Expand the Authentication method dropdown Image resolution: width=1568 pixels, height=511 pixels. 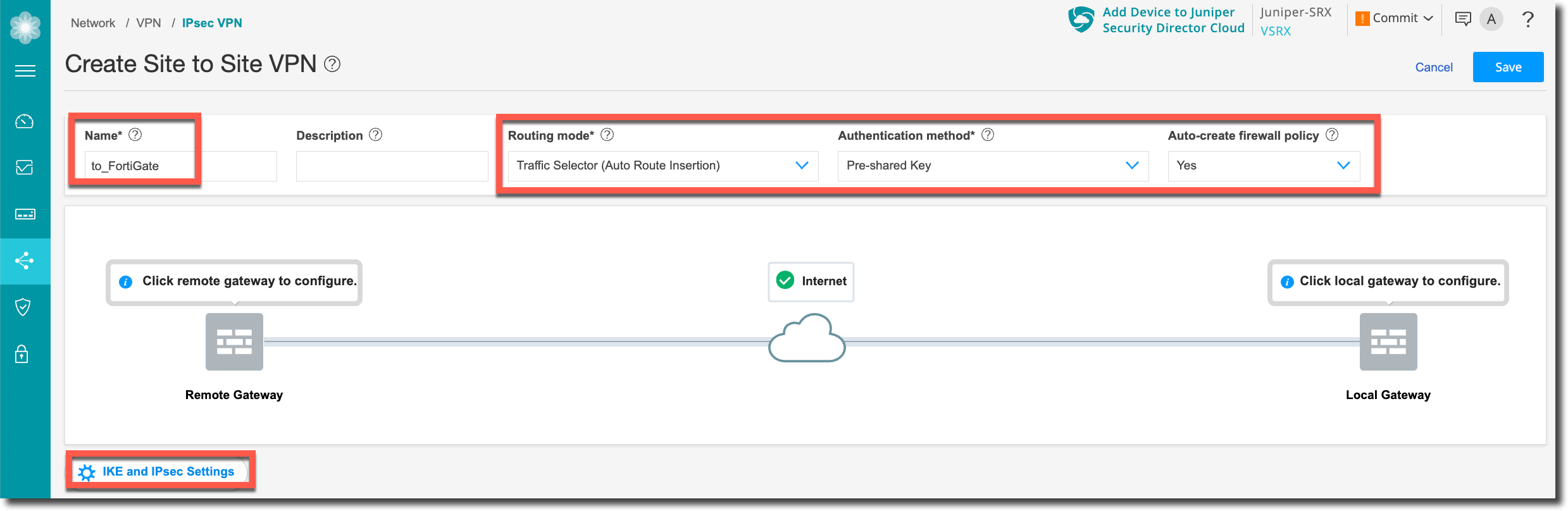992,166
